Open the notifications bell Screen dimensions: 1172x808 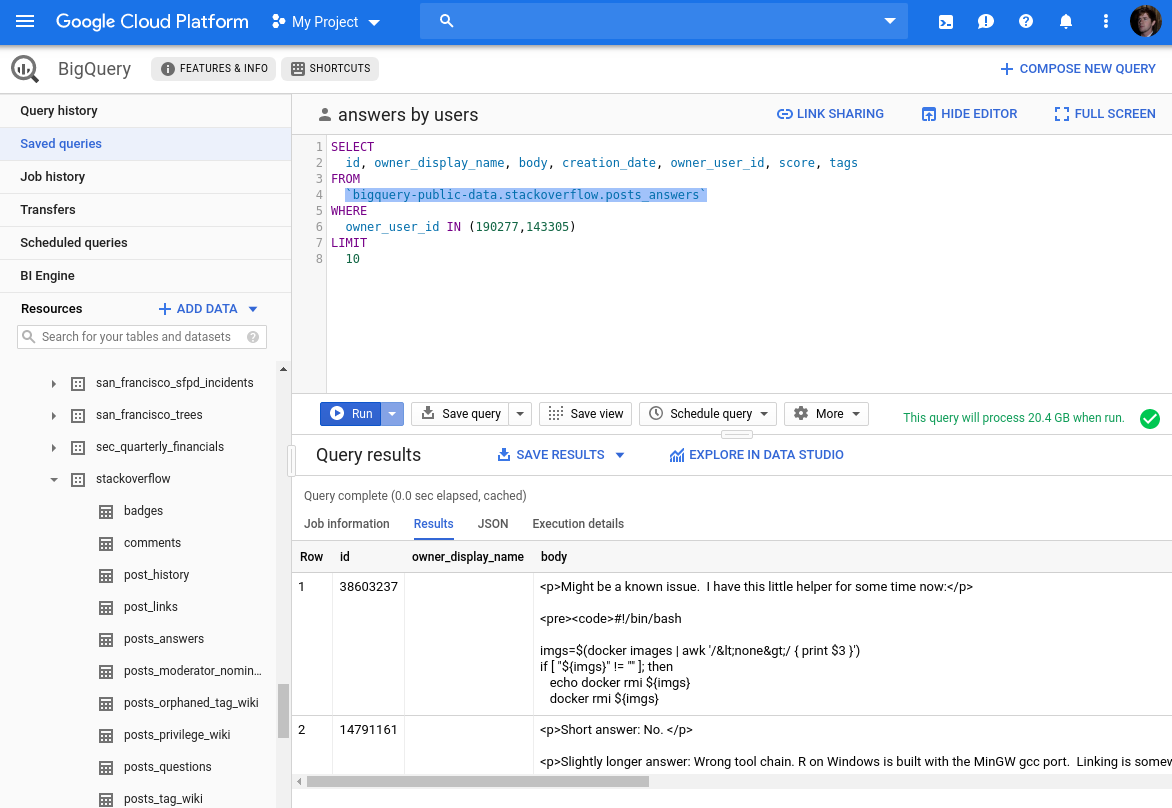coord(1066,21)
